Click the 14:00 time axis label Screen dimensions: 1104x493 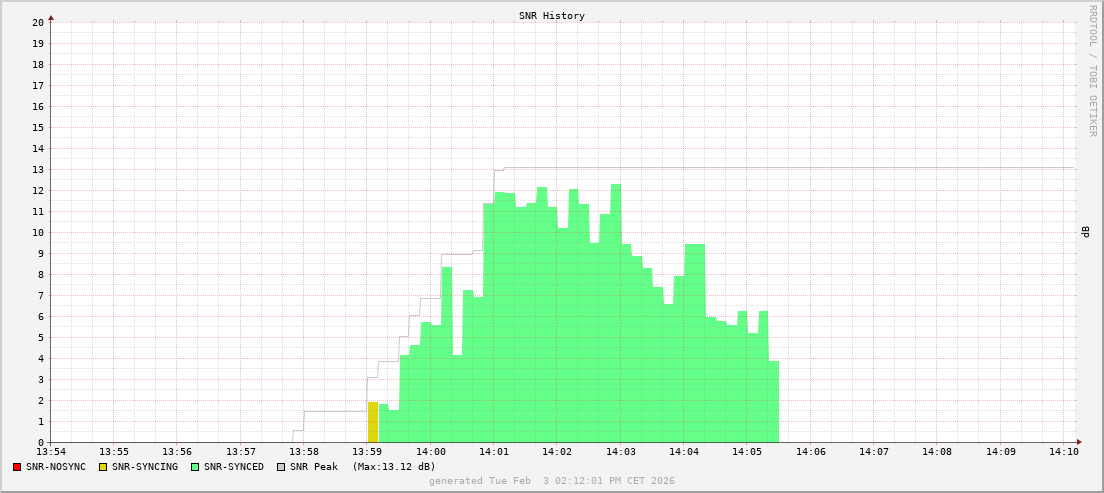click(430, 452)
